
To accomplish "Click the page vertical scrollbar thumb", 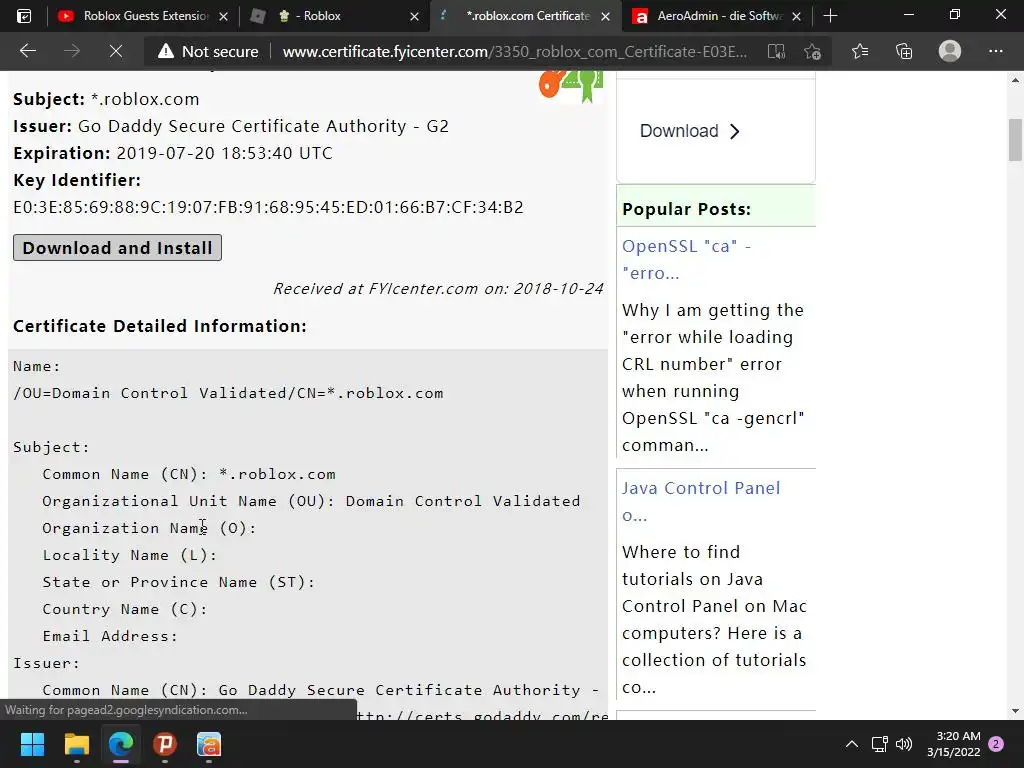I will pos(1015,139).
